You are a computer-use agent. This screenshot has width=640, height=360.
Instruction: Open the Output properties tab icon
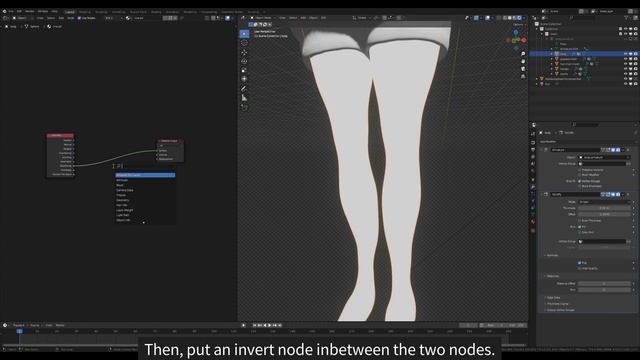click(x=533, y=150)
